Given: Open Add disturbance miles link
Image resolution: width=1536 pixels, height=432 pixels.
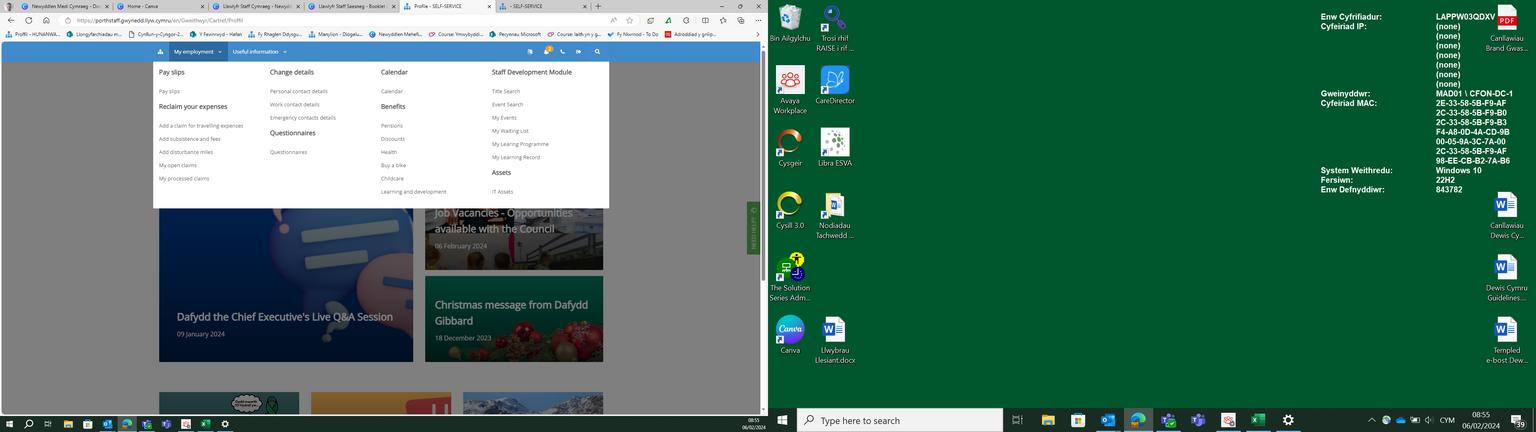Looking at the screenshot, I should pos(186,152).
